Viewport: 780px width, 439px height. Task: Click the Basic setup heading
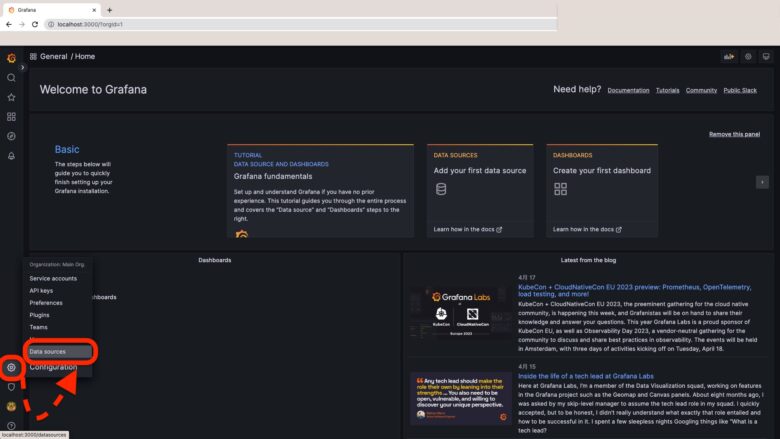click(67, 149)
